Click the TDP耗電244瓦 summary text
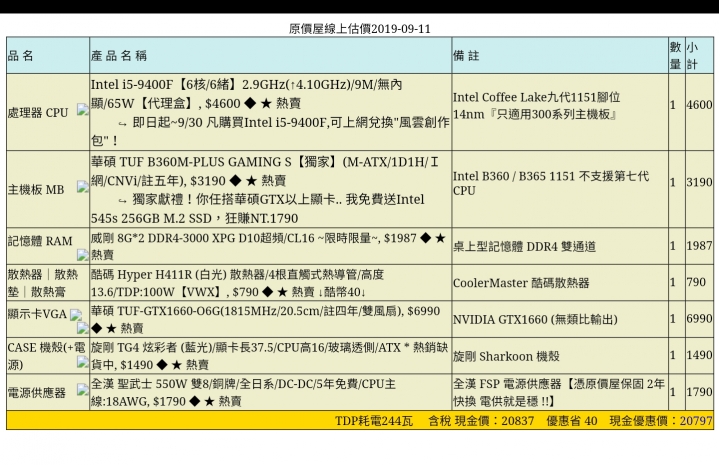Screen dimensions: 720x465 [374, 421]
